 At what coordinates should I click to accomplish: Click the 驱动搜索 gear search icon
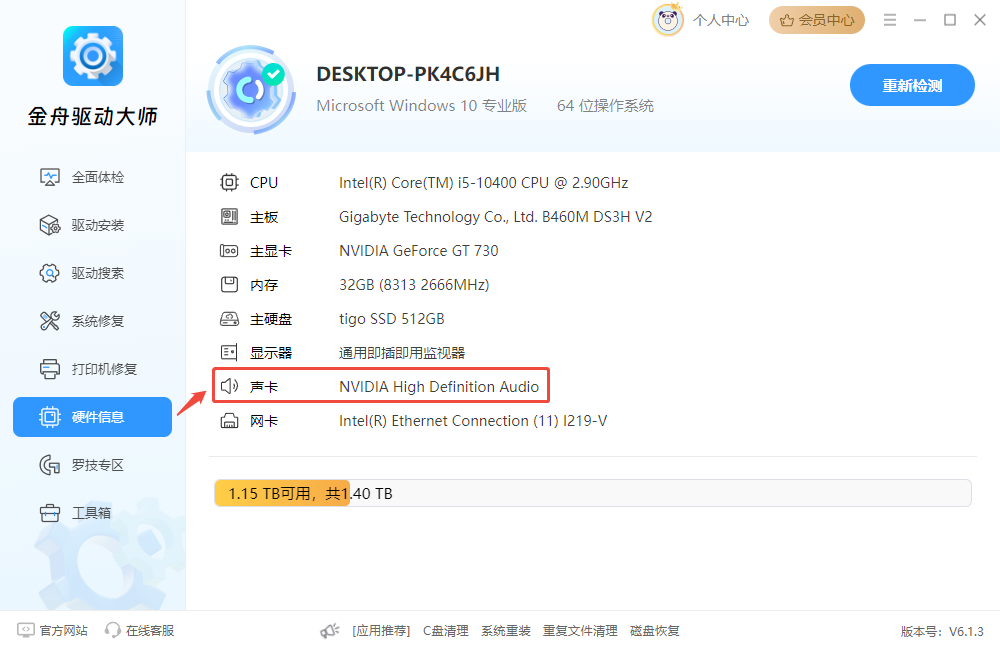click(x=50, y=273)
